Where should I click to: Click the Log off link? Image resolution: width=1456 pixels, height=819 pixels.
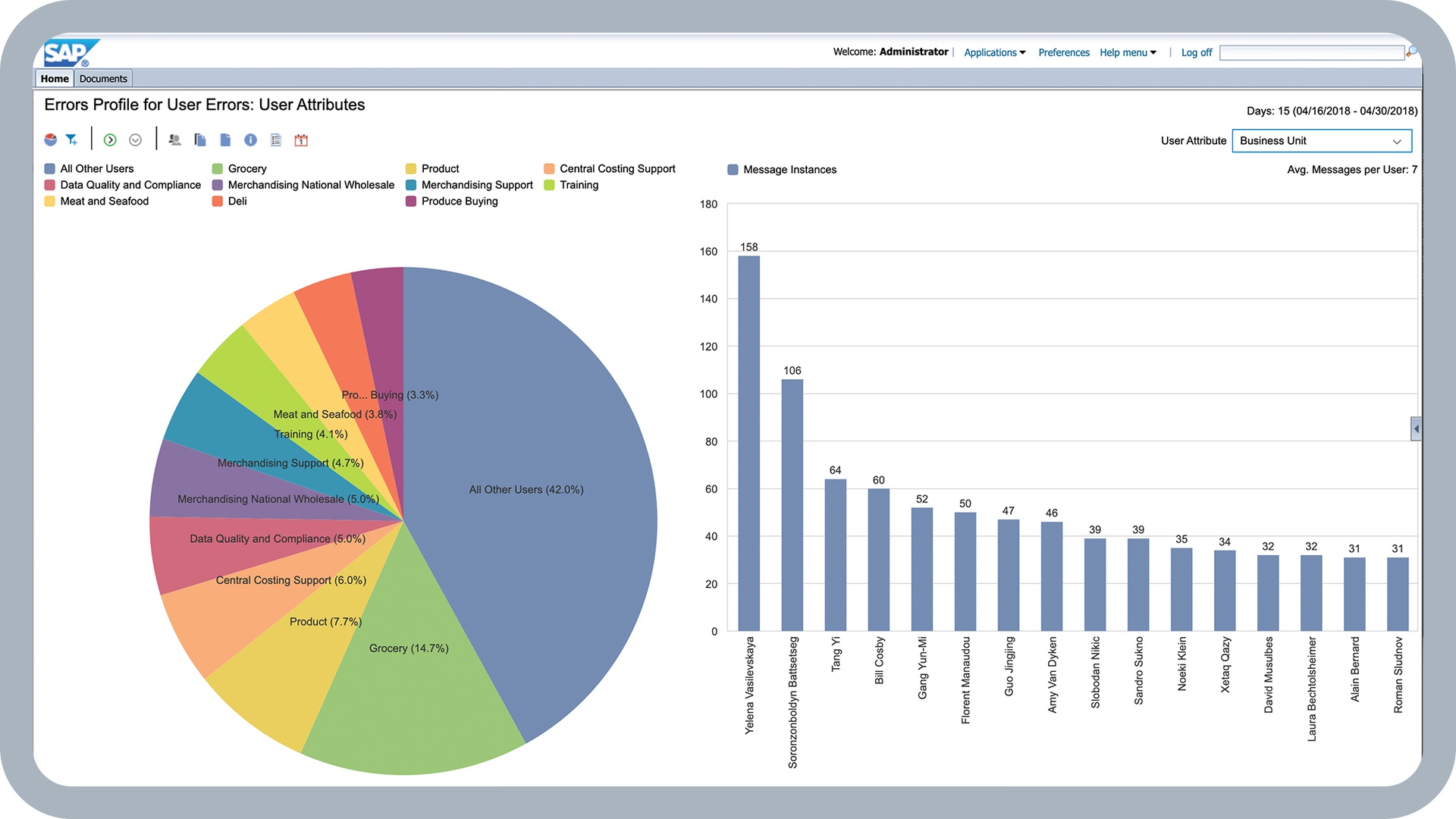tap(1197, 52)
